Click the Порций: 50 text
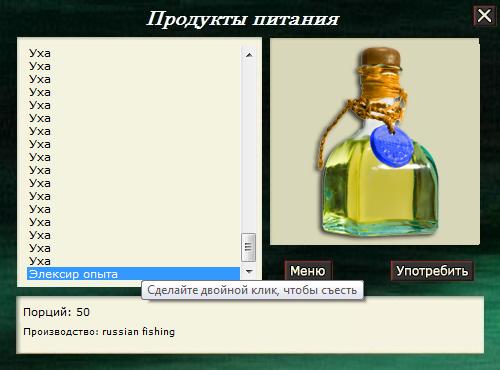This screenshot has width=500, height=370. pyautogui.click(x=57, y=312)
